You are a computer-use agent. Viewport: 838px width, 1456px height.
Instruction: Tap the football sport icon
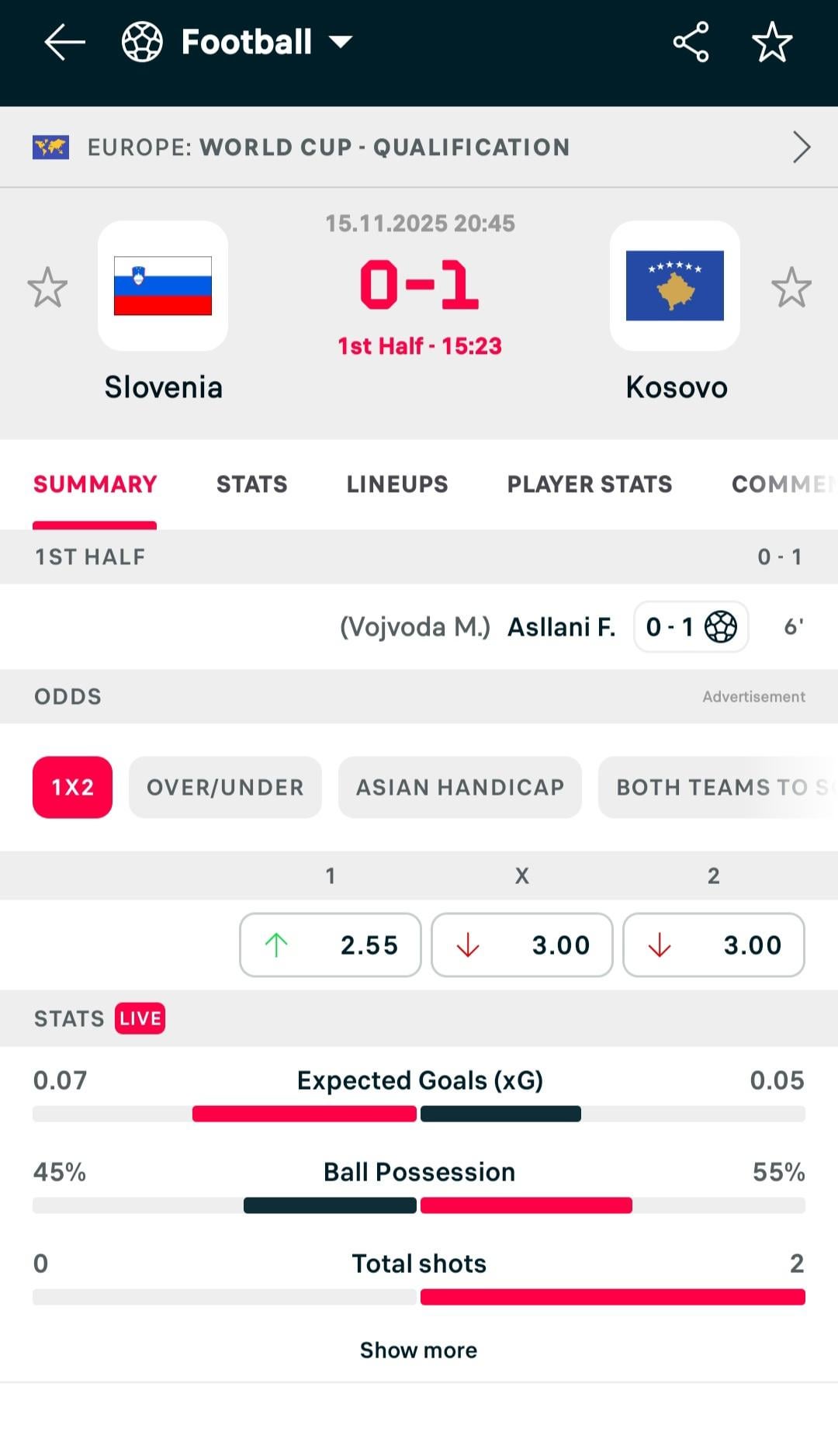pyautogui.click(x=142, y=42)
